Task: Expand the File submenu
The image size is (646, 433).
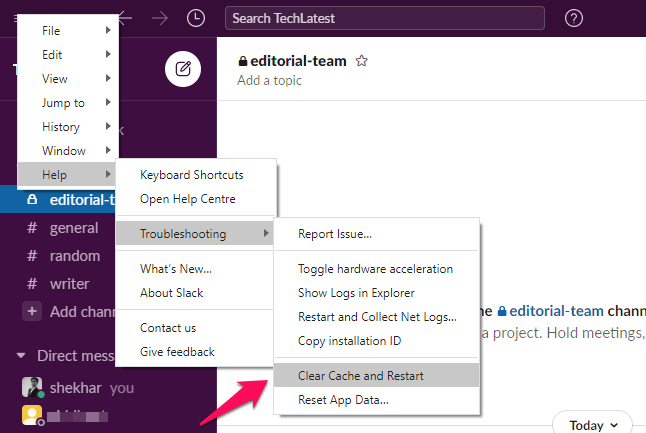Action: [x=68, y=30]
